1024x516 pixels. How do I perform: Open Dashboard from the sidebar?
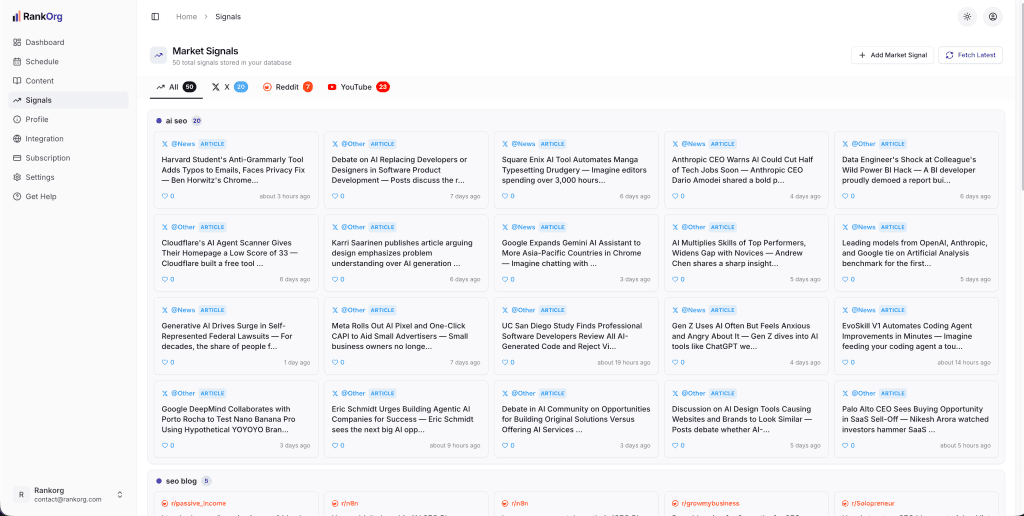click(44, 42)
